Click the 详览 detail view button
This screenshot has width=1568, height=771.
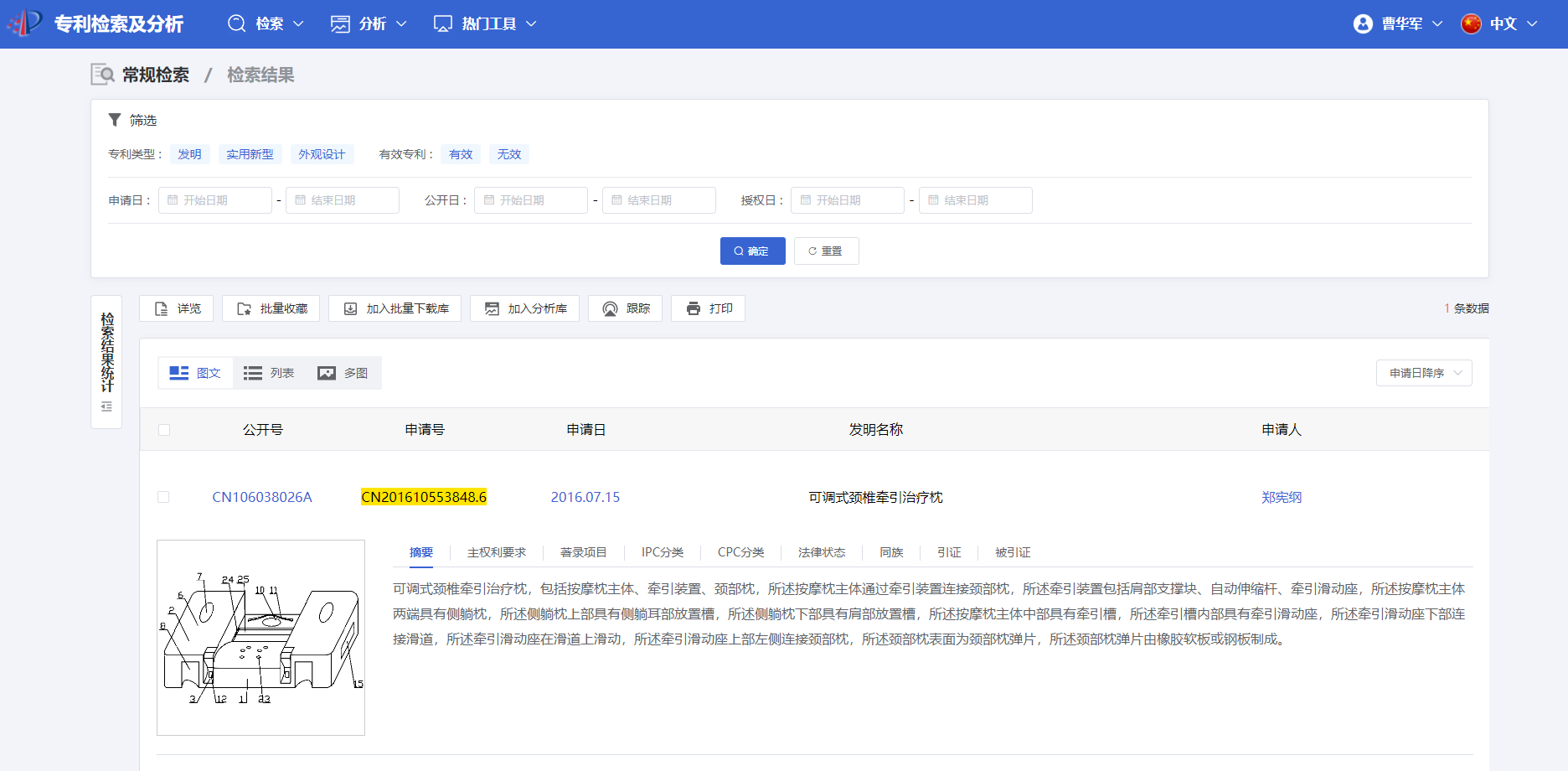pos(177,308)
